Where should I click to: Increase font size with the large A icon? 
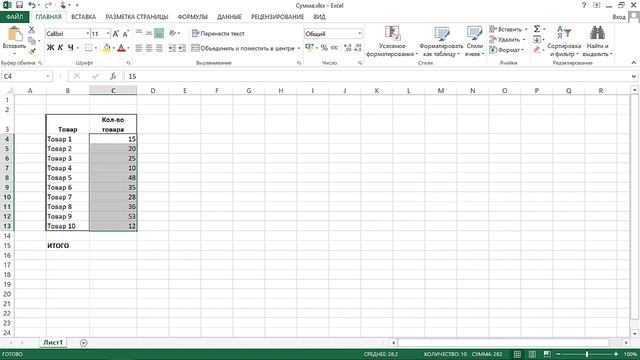116,34
